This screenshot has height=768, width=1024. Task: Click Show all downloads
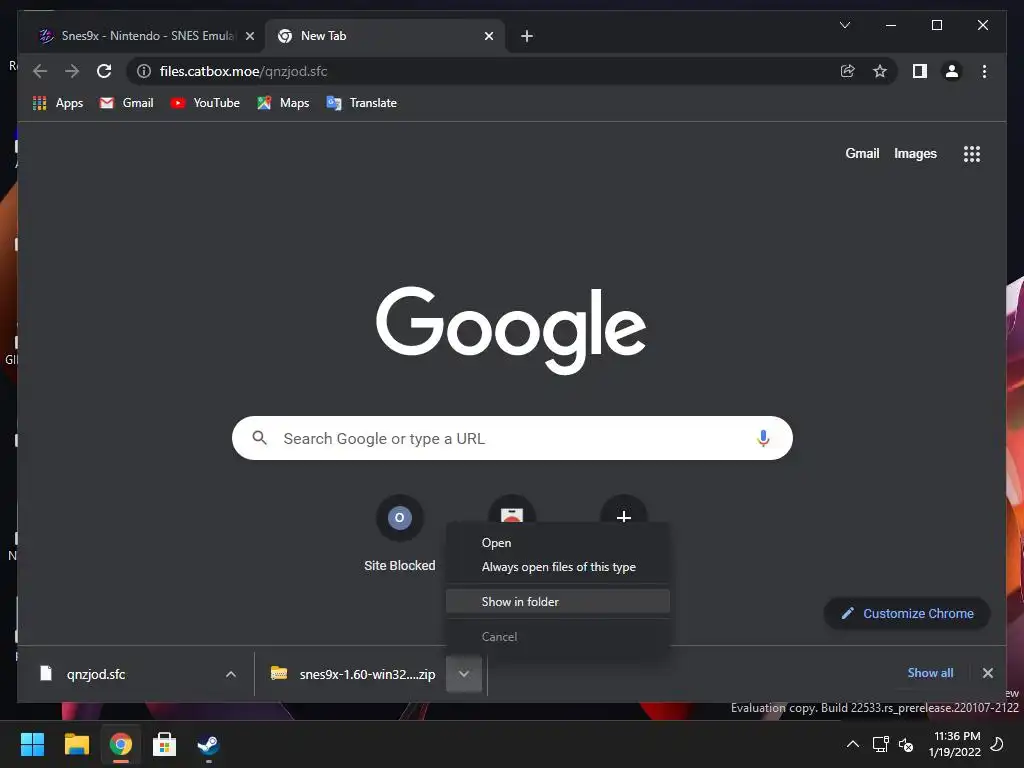click(x=930, y=673)
